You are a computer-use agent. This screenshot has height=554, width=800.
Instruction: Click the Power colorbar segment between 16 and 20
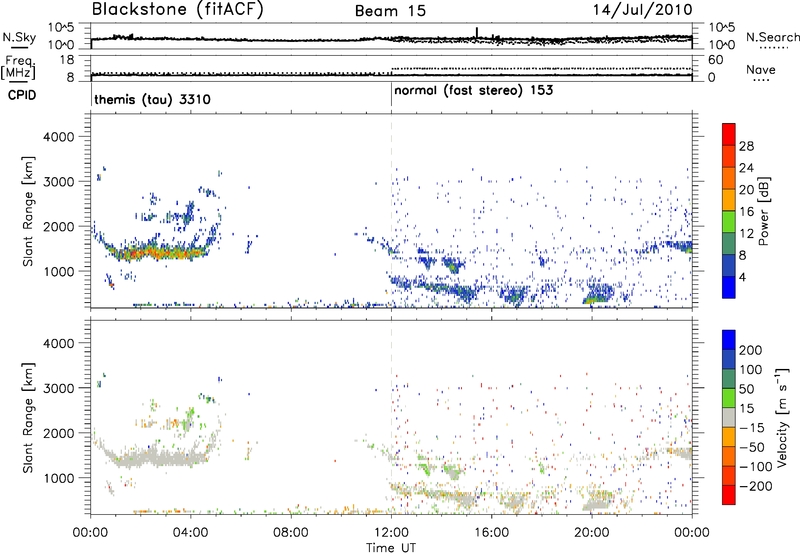[x=729, y=200]
